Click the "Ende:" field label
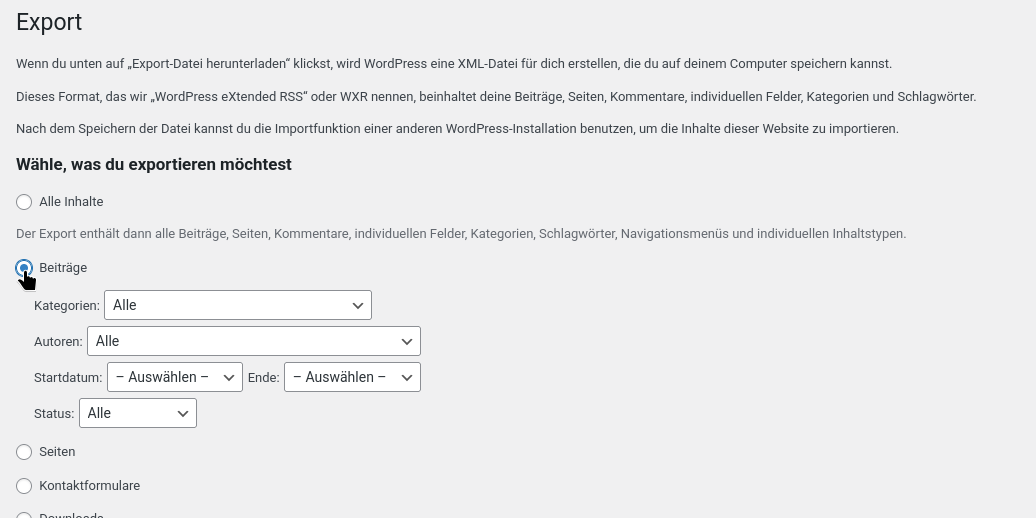Screen dimensions: 1036x518 tap(263, 378)
